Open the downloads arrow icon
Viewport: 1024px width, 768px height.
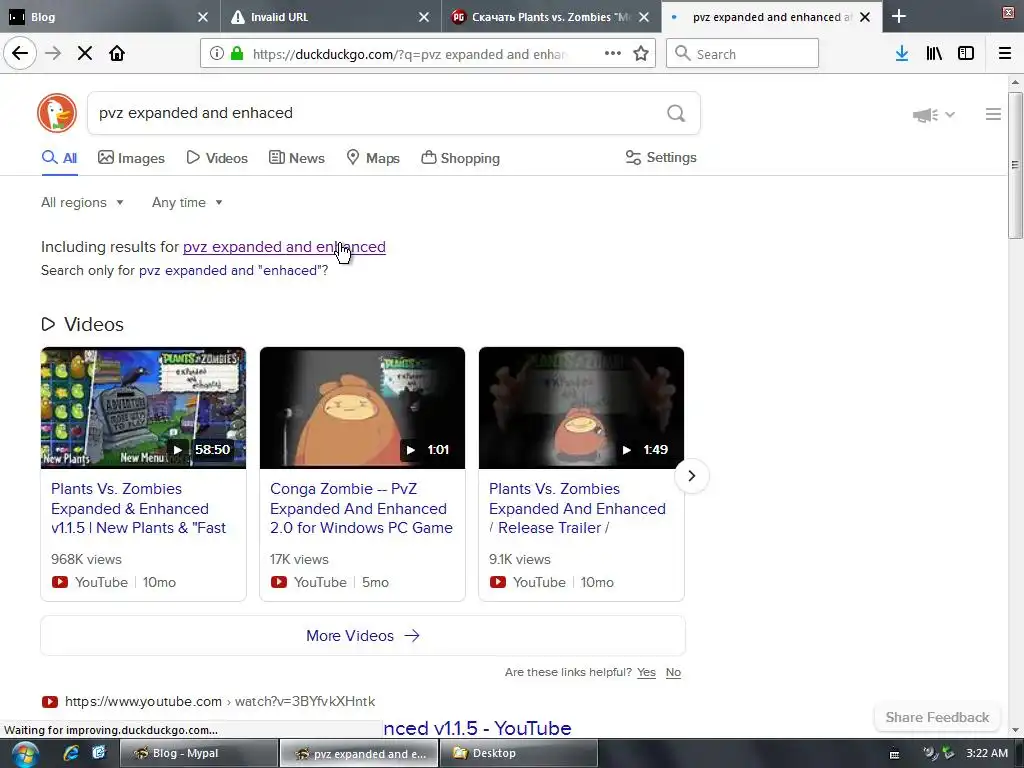tap(902, 54)
